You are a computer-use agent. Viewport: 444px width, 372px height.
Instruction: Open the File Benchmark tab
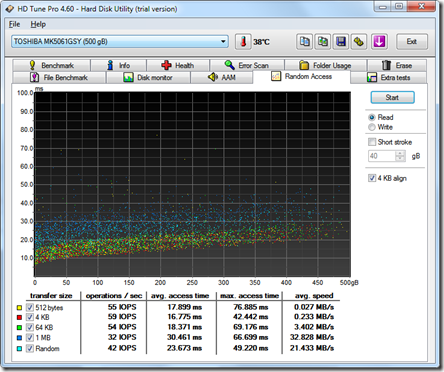coord(59,77)
